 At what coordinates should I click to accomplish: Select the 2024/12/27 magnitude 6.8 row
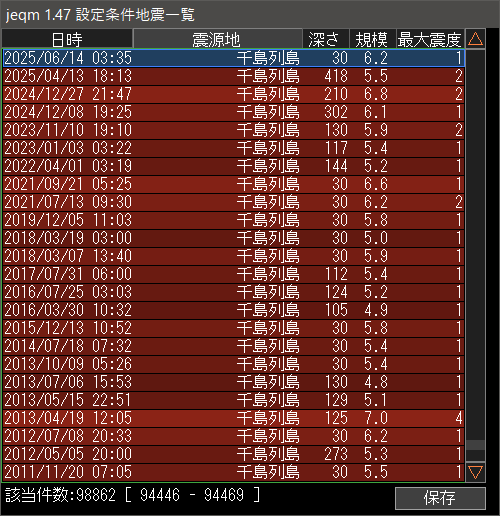[x=233, y=94]
